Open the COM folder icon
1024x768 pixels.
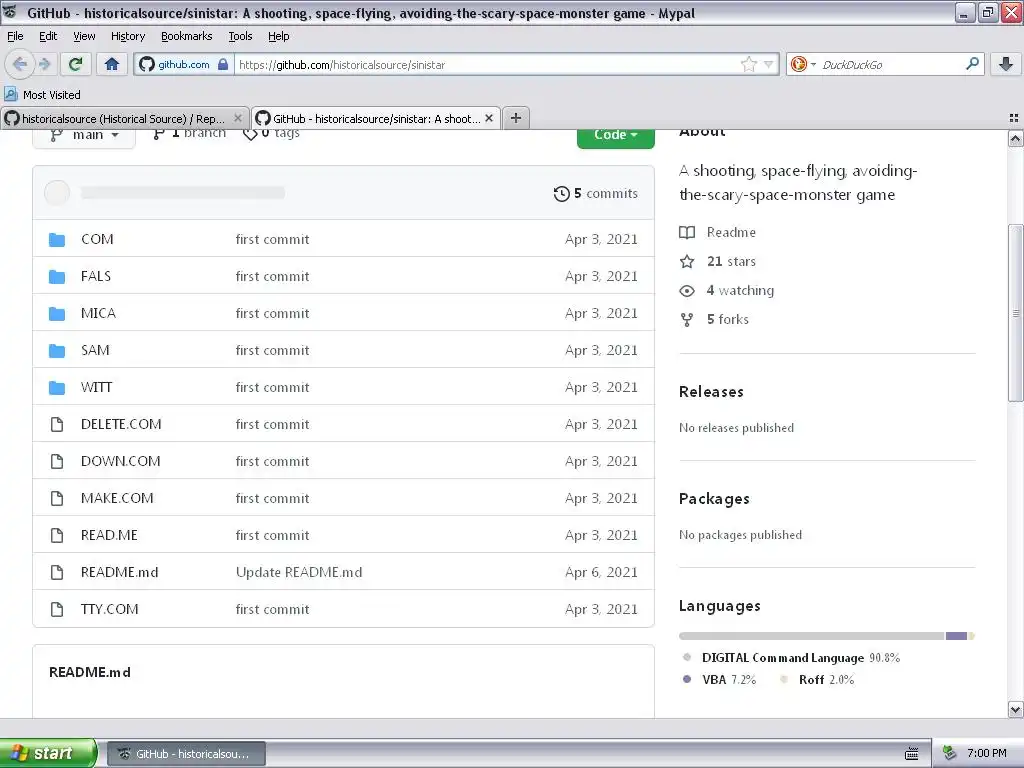57,240
